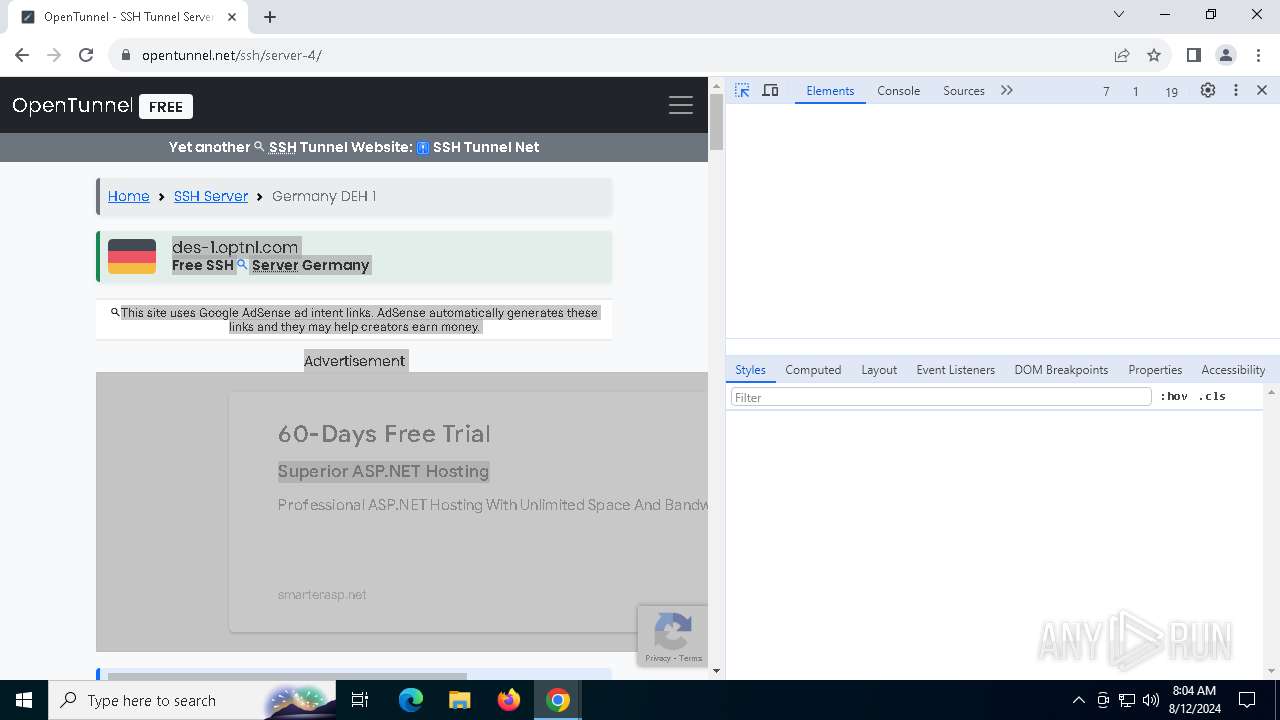
Task: Select the OpenTunnel - SSH Tunnel Server tab
Action: [x=128, y=17]
